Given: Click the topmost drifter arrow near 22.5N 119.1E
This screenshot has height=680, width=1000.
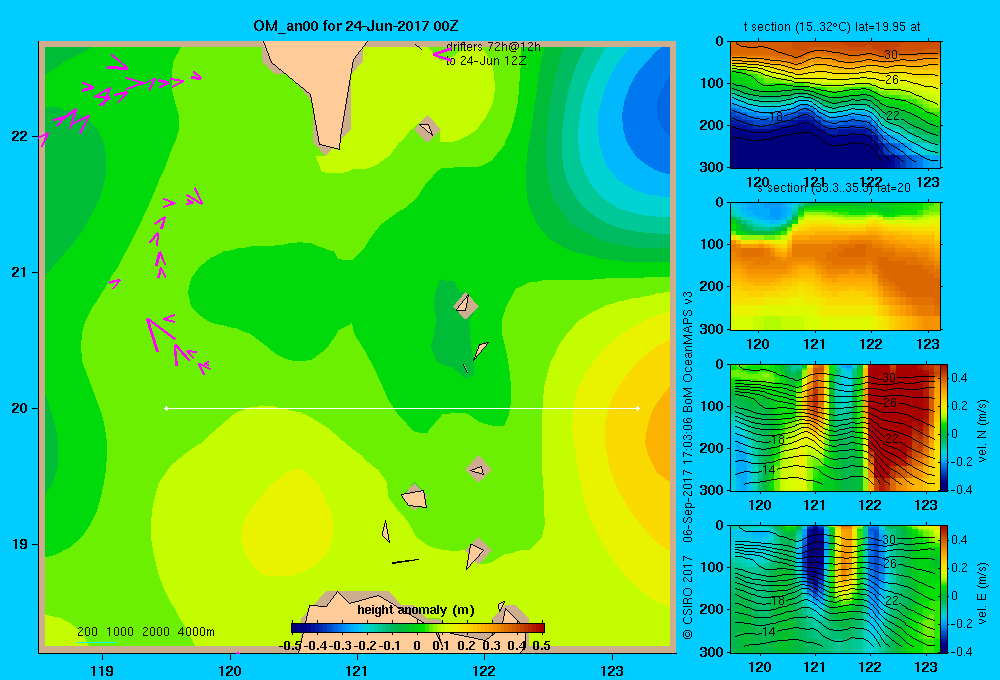Looking at the screenshot, I should coord(117,63).
